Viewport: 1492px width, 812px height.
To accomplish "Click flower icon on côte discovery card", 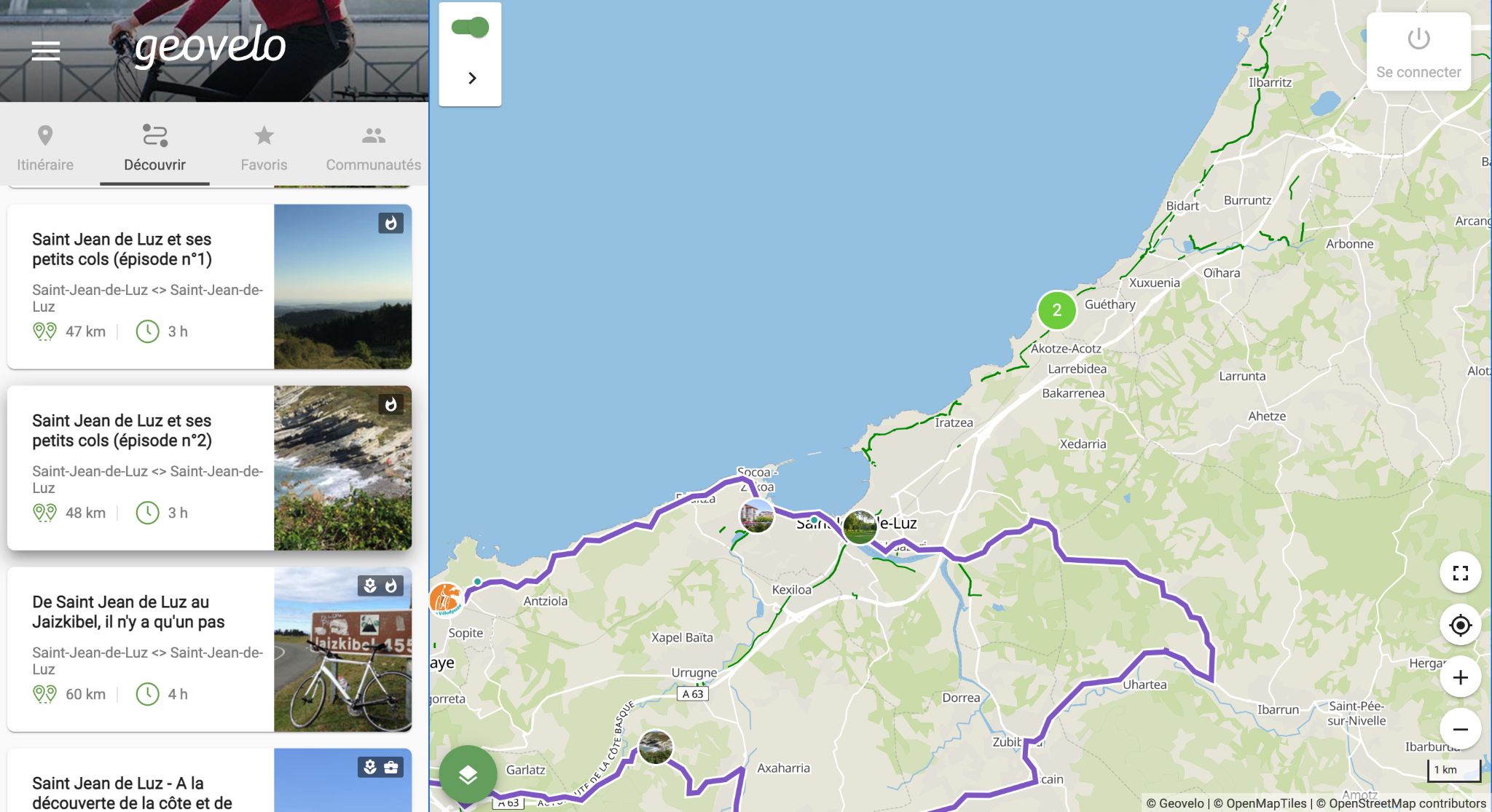I will click(370, 767).
